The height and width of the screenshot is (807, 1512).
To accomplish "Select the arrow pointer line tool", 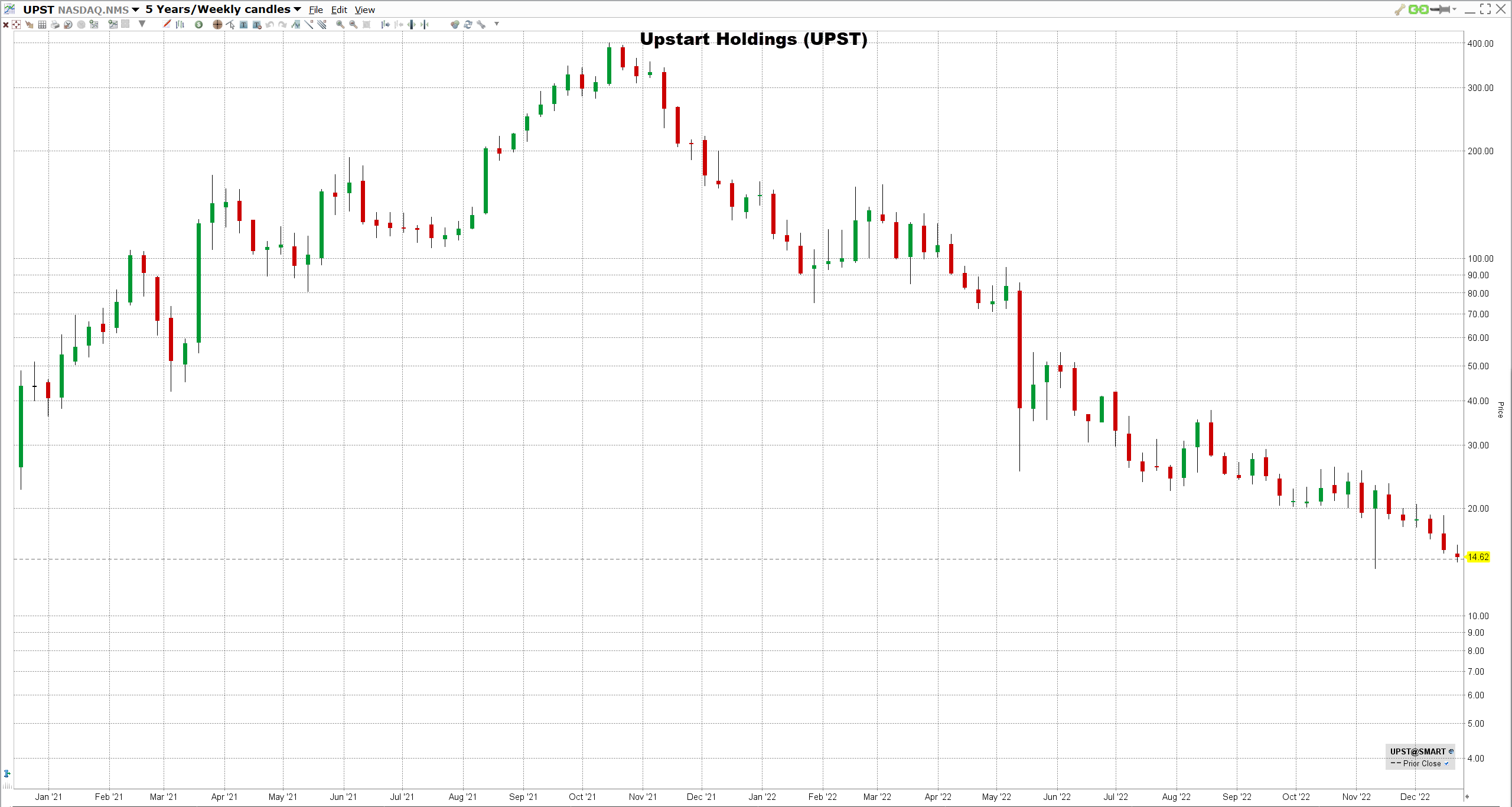I will [230, 24].
